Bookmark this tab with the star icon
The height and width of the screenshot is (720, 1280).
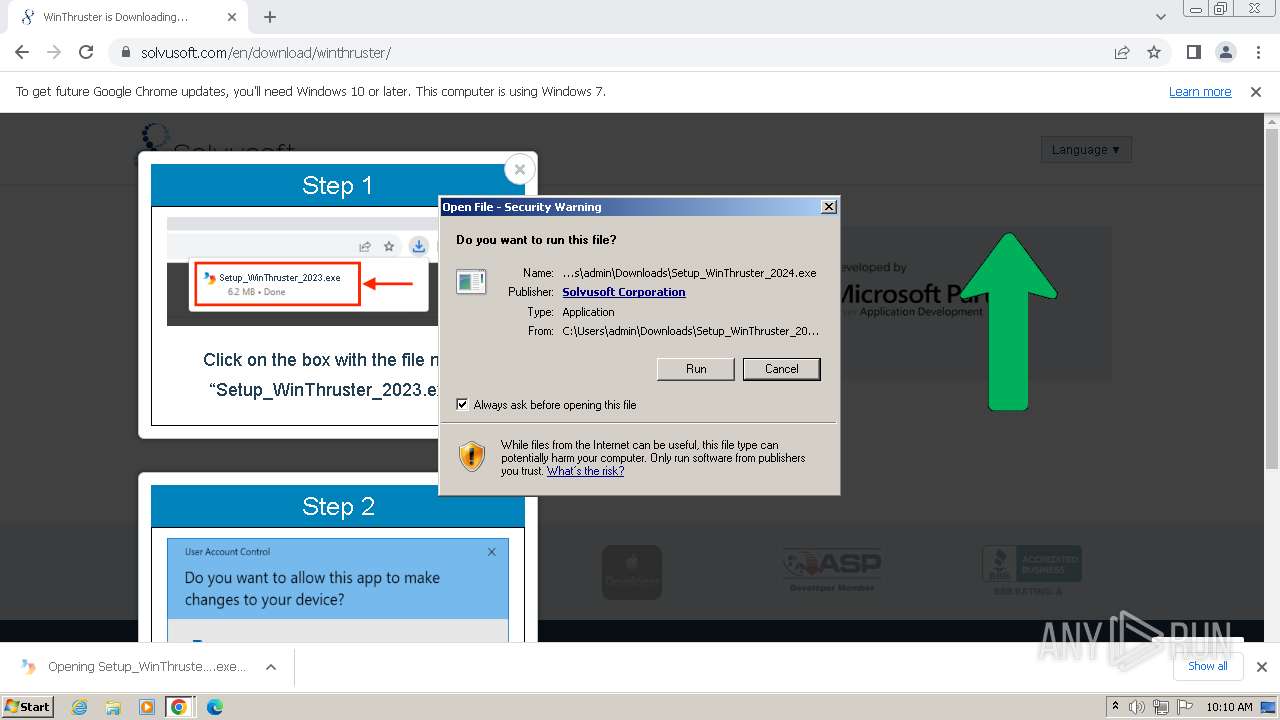[1154, 53]
